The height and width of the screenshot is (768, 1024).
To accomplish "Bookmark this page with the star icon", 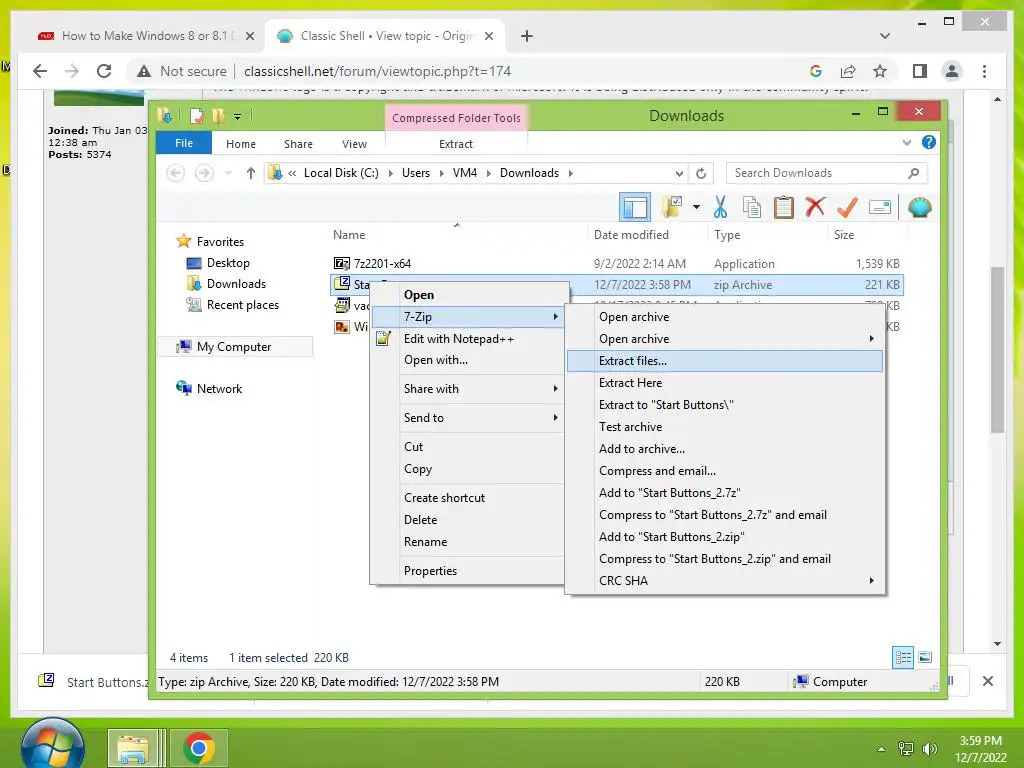I will coord(880,71).
